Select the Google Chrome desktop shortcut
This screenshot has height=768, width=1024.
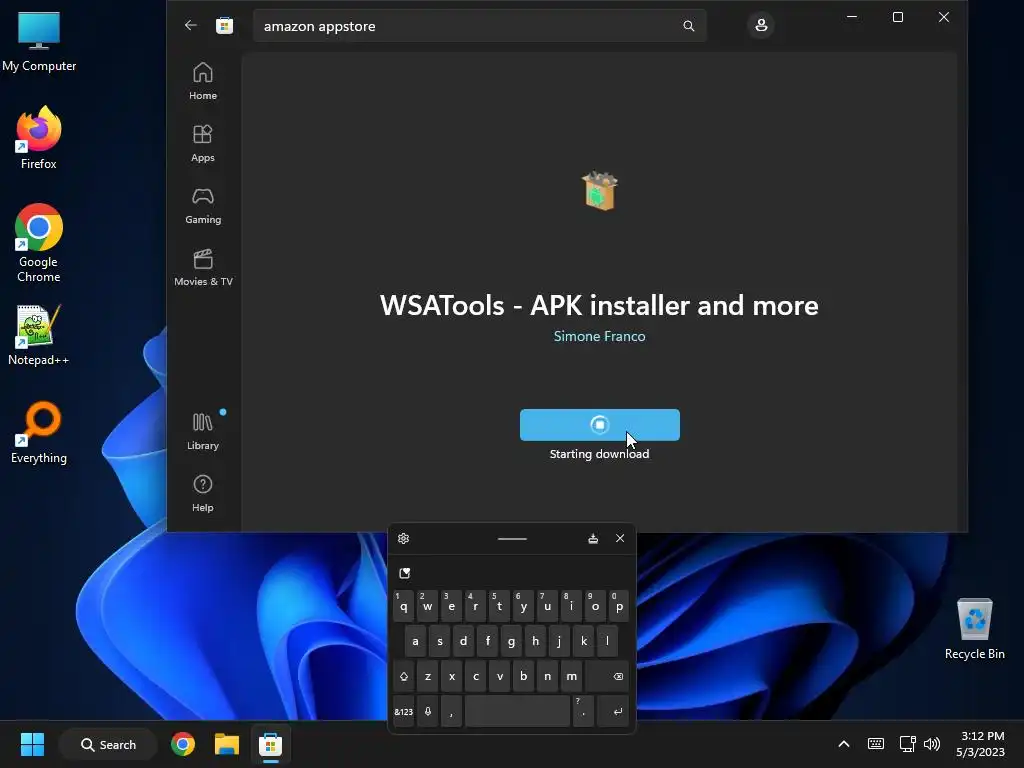(x=39, y=243)
